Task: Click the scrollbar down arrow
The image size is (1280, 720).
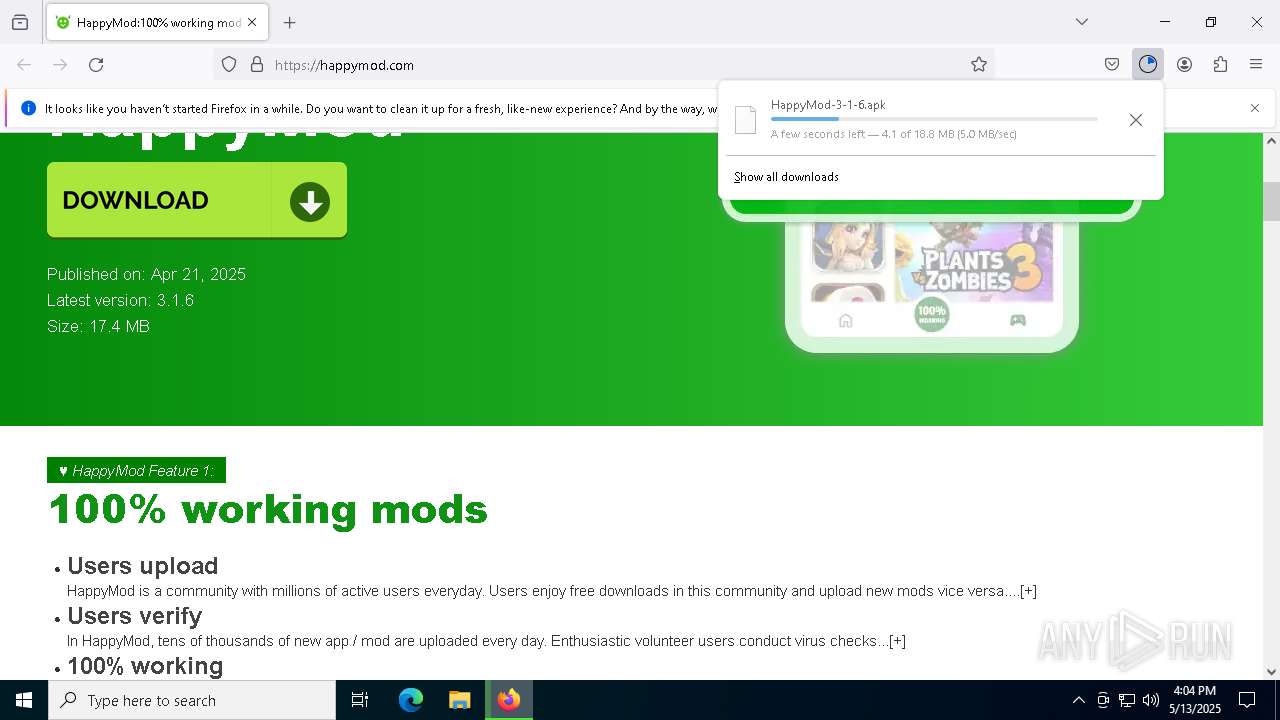Action: click(x=1271, y=672)
